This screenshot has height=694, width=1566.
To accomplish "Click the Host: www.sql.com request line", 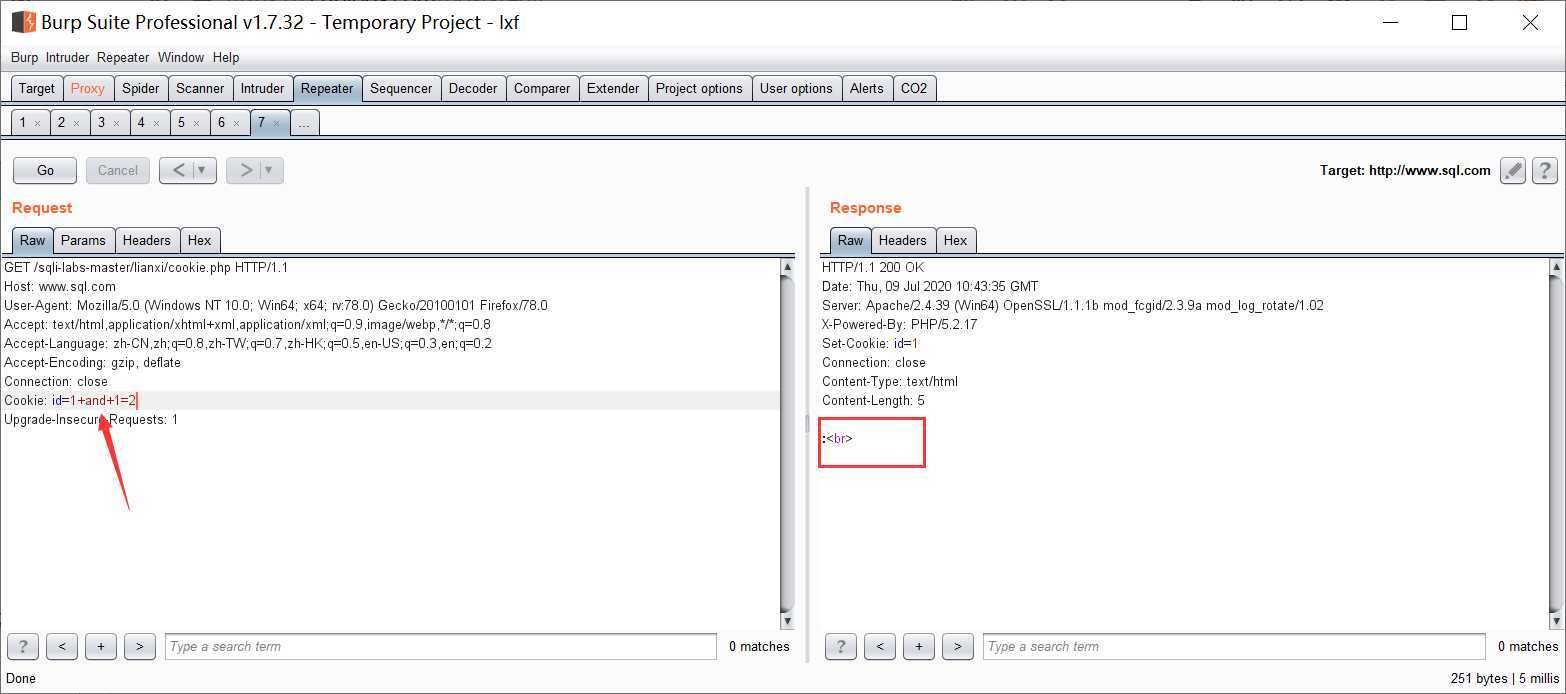I will [60, 286].
